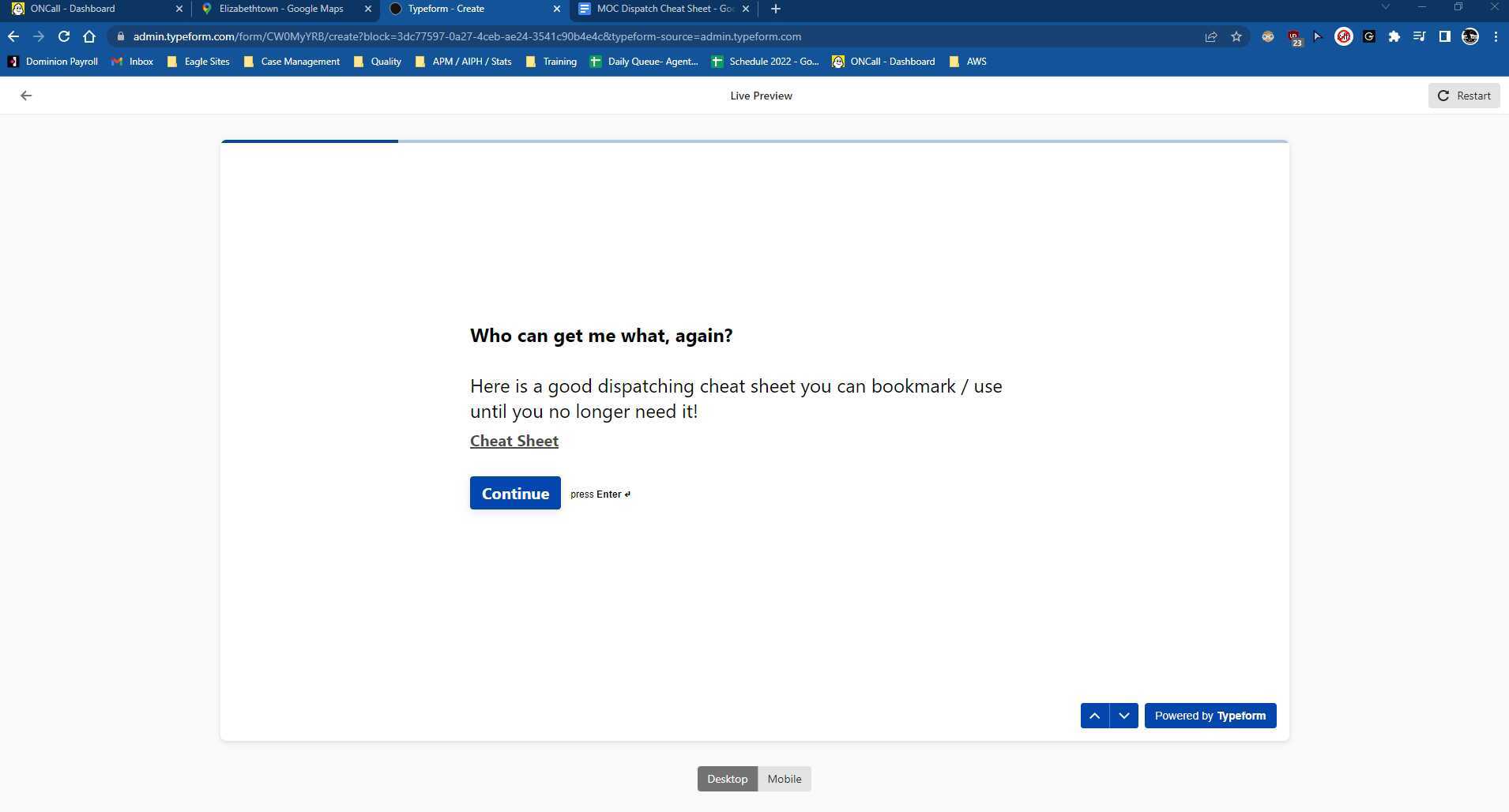Image resolution: width=1509 pixels, height=812 pixels.
Task: Switch to the Elizabethtown - Google Maps tab
Action: [284, 9]
